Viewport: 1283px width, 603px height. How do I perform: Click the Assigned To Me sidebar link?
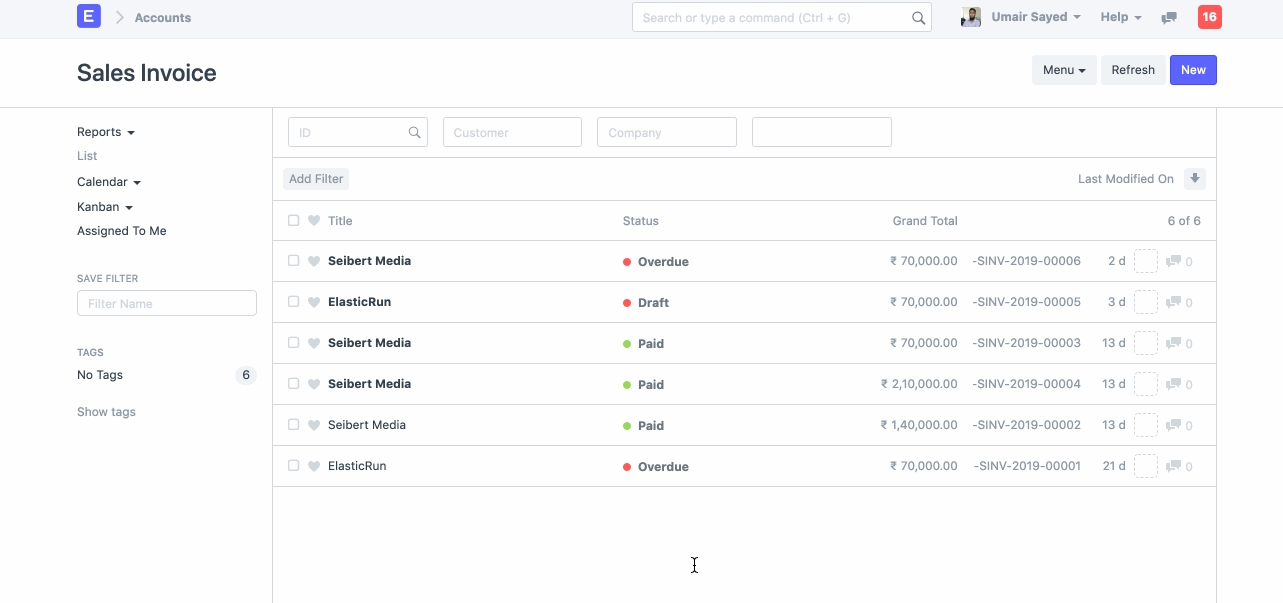(122, 231)
